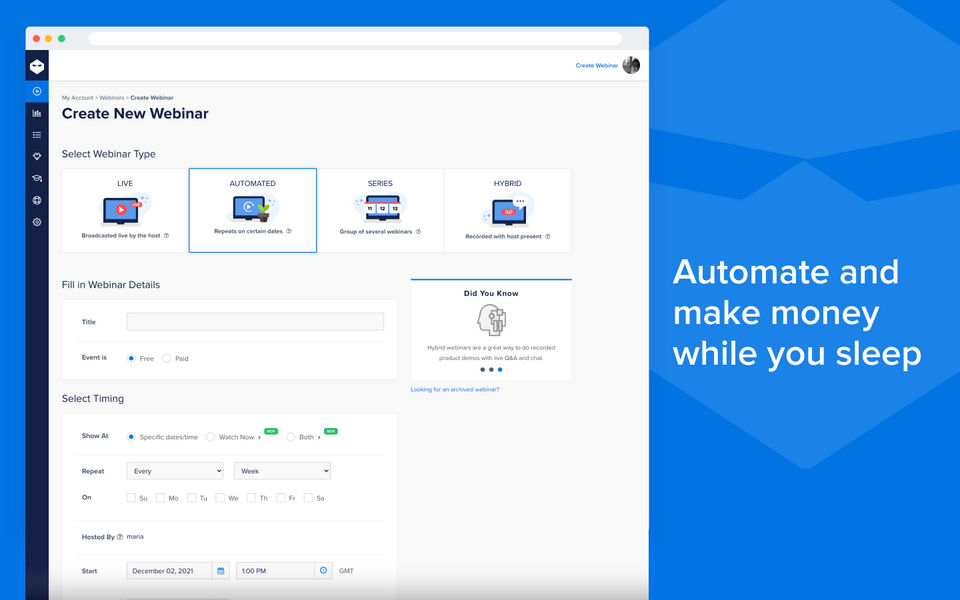Screen dimensions: 960x600
Task: Check the Sa day checkbox
Action: (309, 498)
